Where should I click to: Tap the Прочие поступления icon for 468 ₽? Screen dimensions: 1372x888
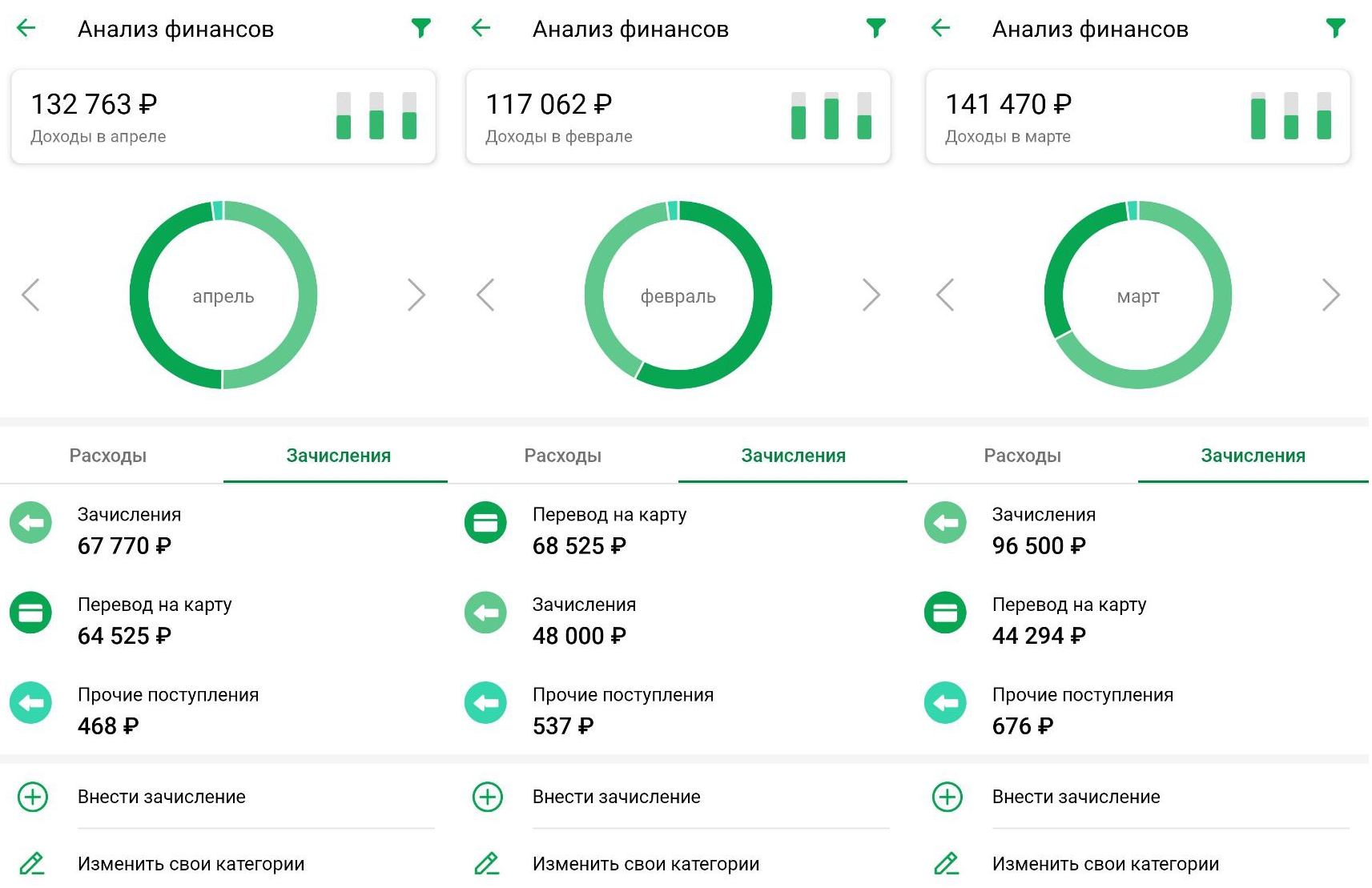pos(30,703)
